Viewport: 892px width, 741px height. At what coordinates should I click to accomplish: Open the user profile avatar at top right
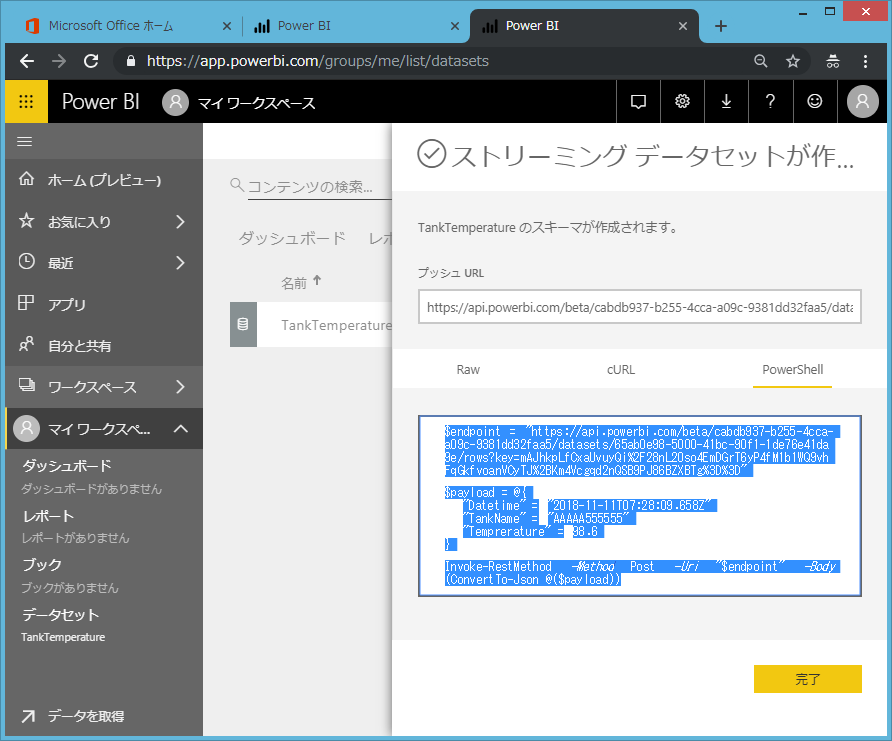click(862, 101)
